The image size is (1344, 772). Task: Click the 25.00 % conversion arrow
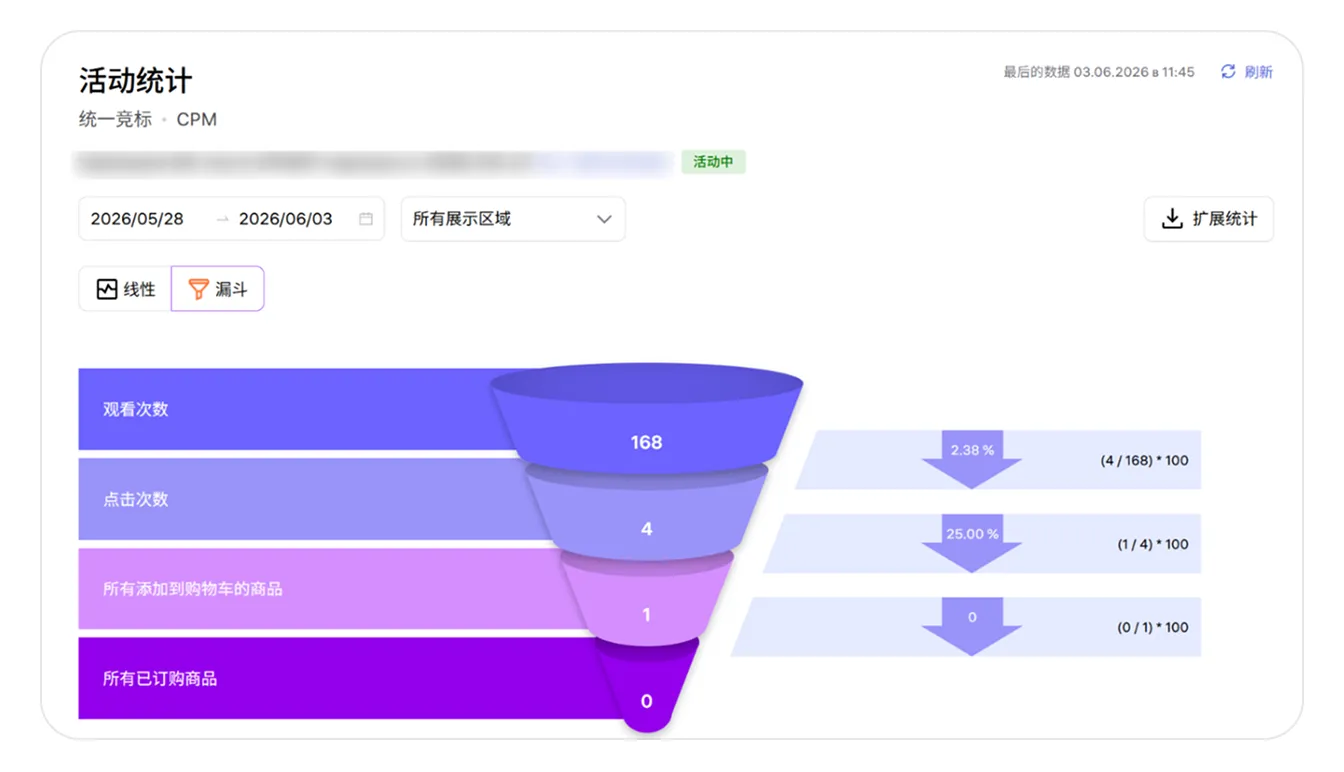point(971,543)
